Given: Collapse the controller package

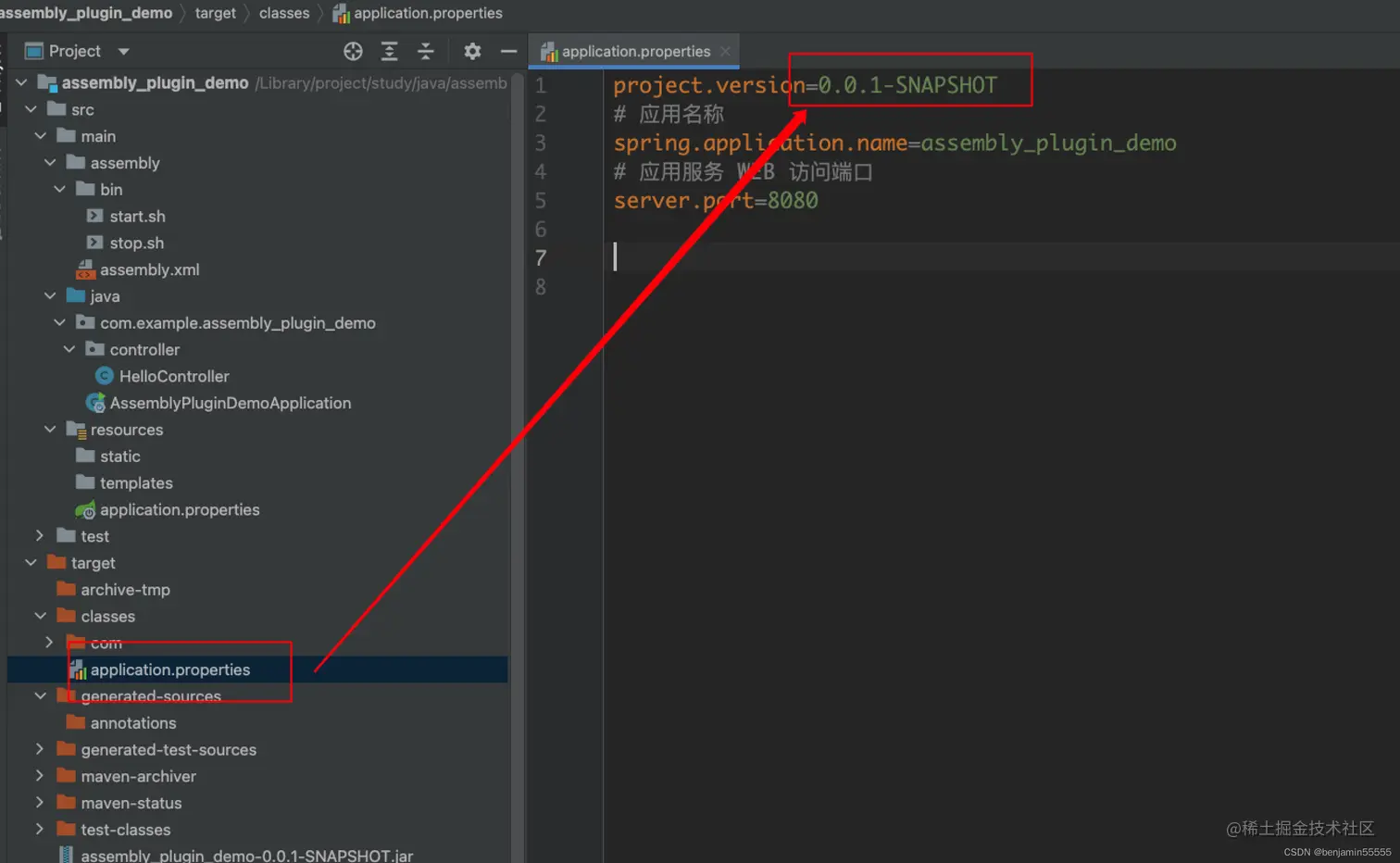Looking at the screenshot, I should tap(69, 349).
